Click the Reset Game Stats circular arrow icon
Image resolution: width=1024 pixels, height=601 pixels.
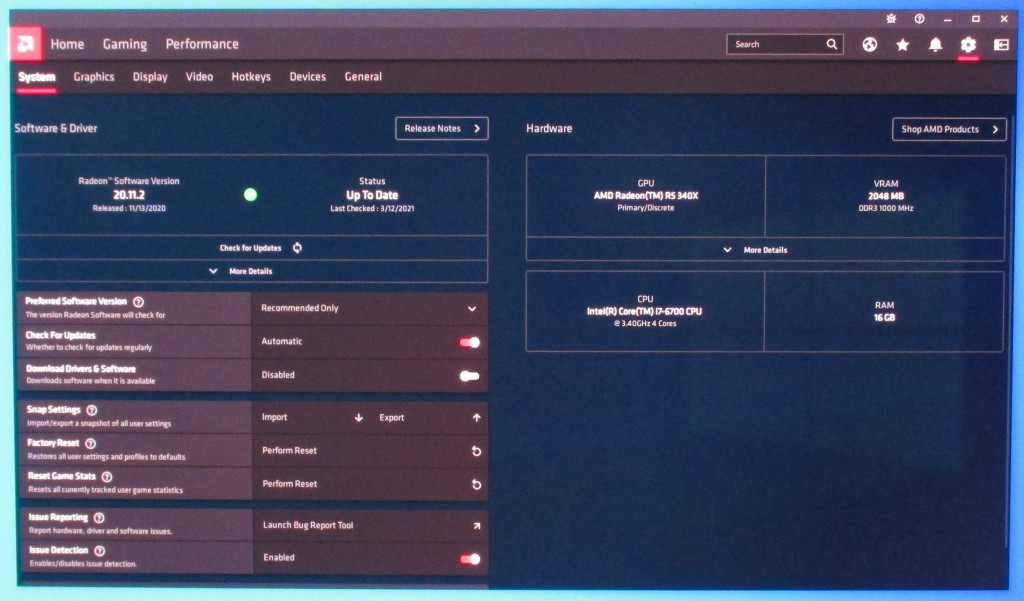[477, 484]
